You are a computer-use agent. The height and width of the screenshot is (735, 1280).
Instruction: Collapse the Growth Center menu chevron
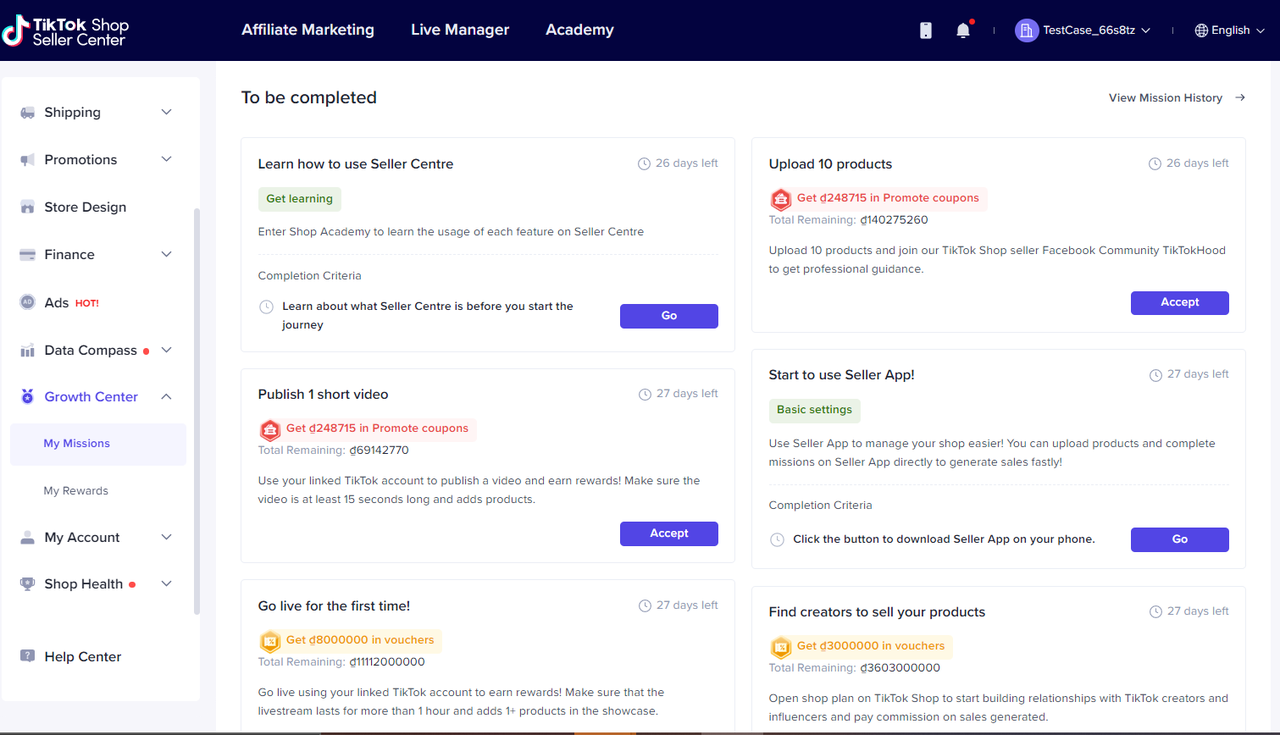[167, 397]
